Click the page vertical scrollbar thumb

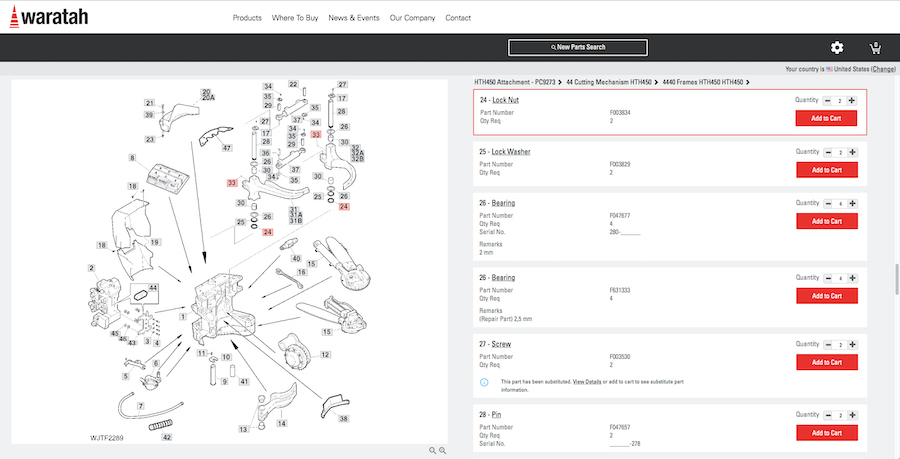[897, 279]
